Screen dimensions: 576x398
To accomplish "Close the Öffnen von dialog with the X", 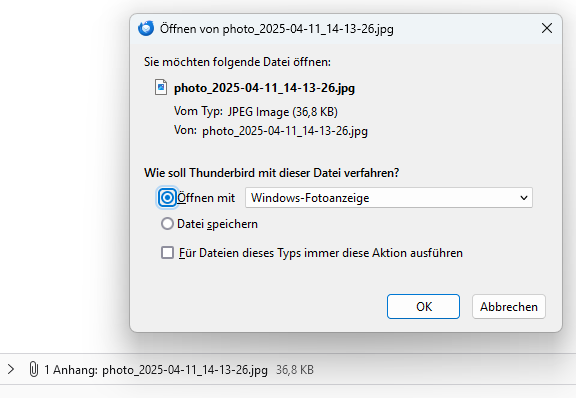I will click(x=547, y=28).
